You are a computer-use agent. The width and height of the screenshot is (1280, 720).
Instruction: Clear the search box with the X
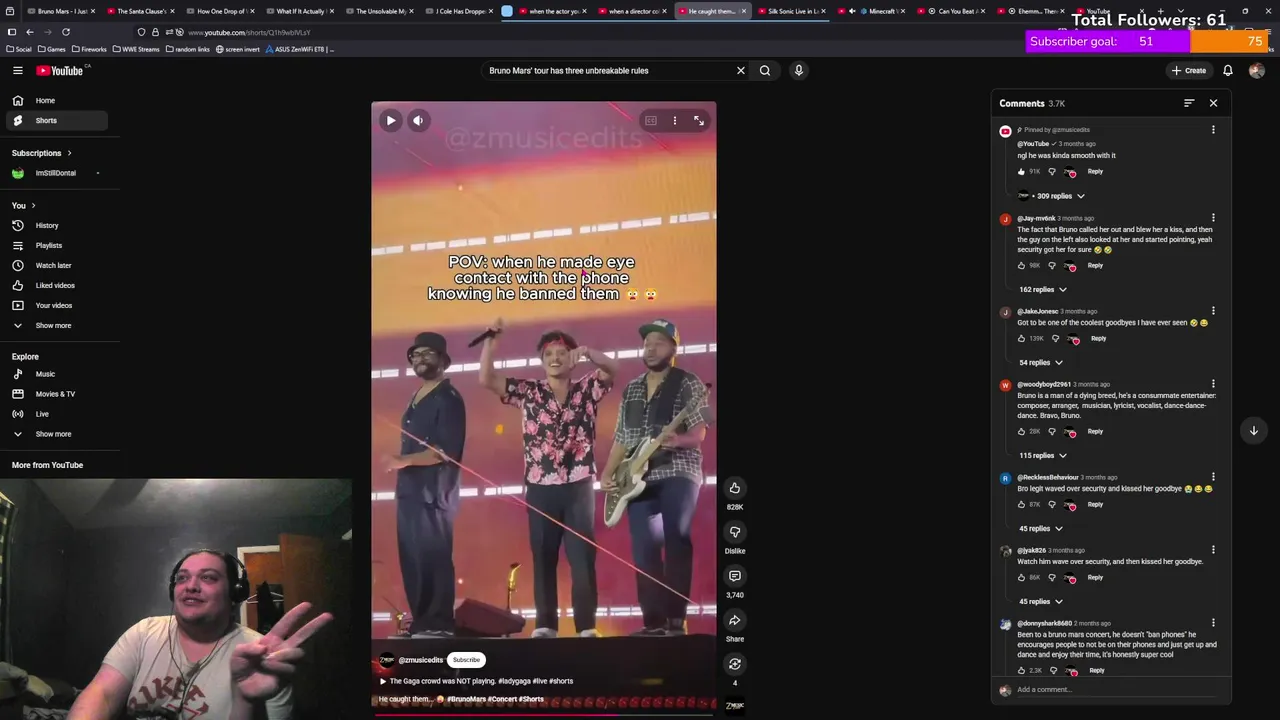[741, 70]
